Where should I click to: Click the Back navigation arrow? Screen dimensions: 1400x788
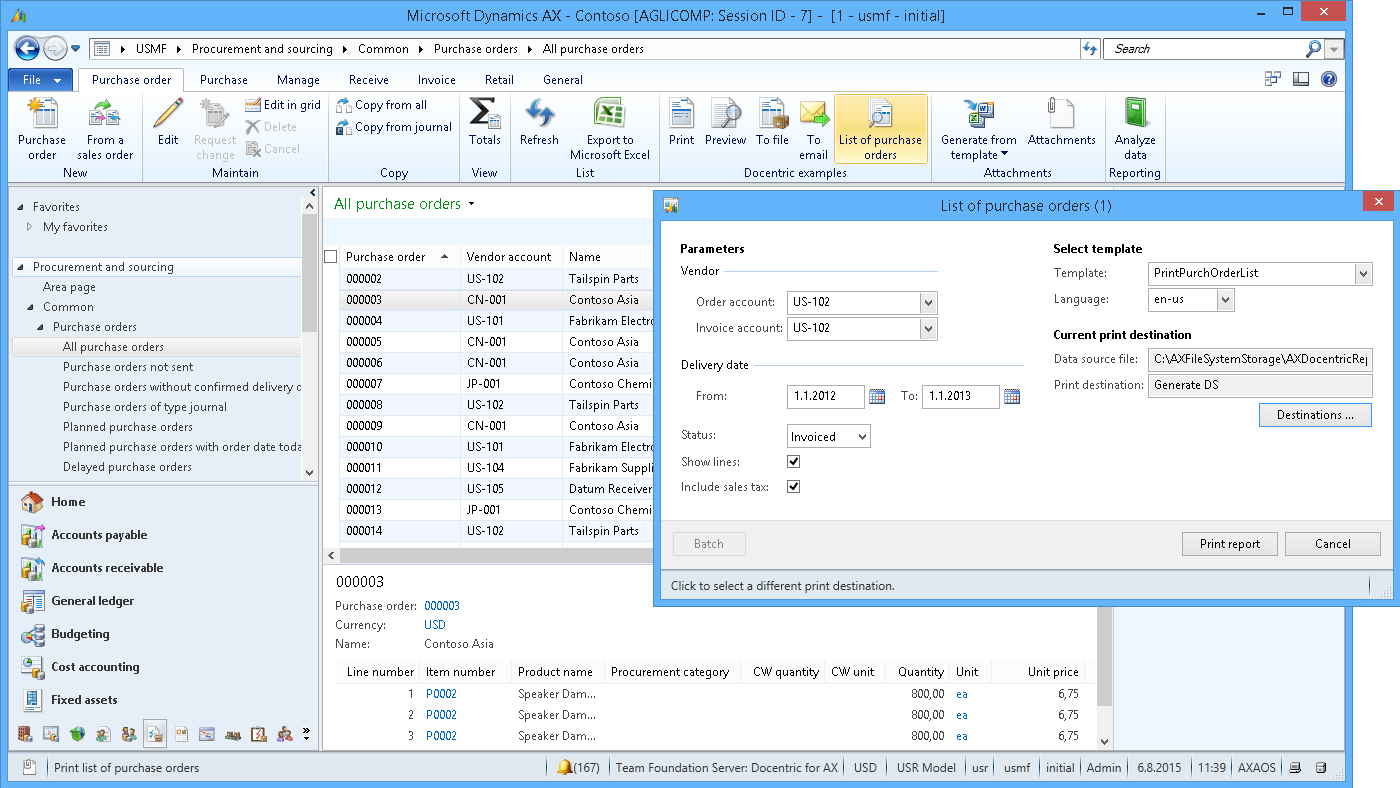(27, 48)
